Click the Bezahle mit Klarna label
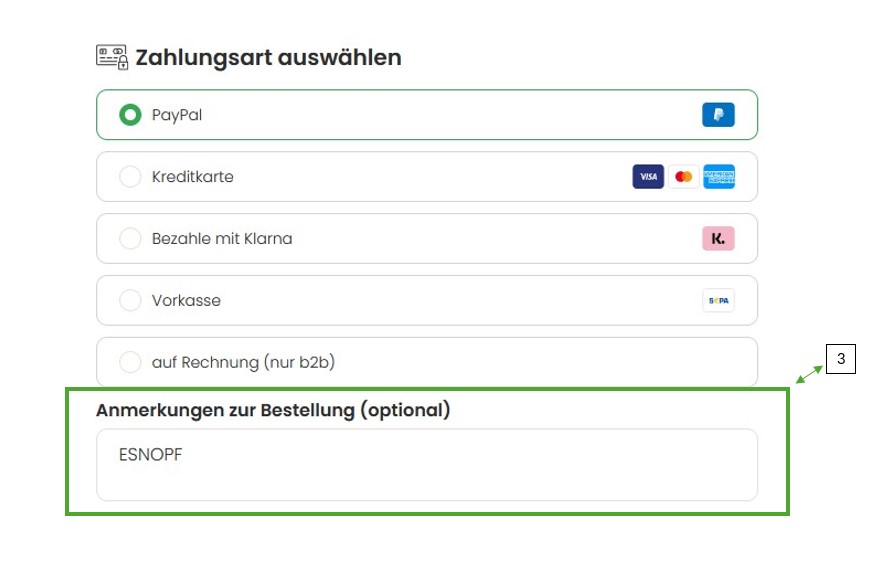 (x=222, y=239)
